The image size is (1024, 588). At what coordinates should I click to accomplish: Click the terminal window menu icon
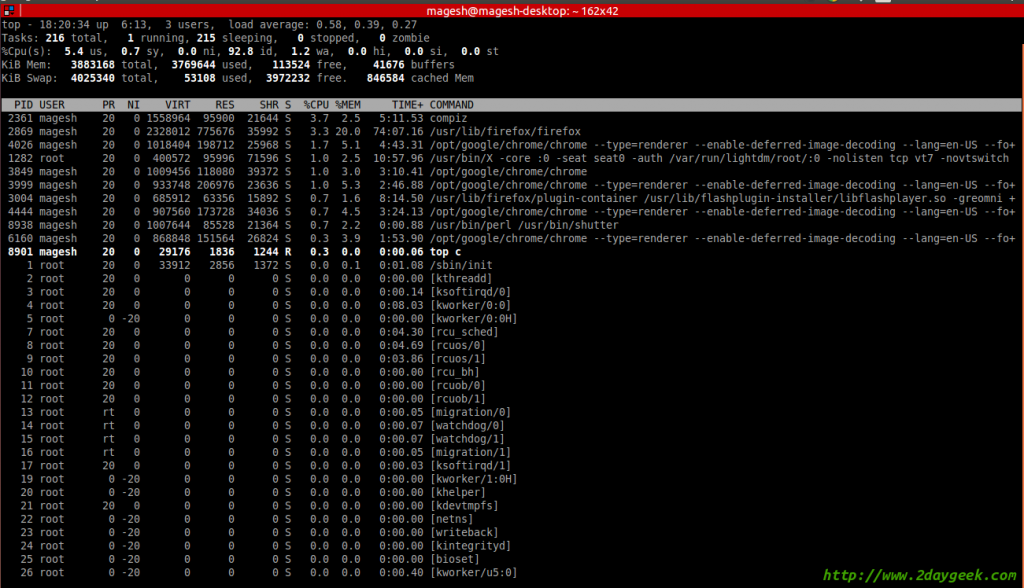8,9
